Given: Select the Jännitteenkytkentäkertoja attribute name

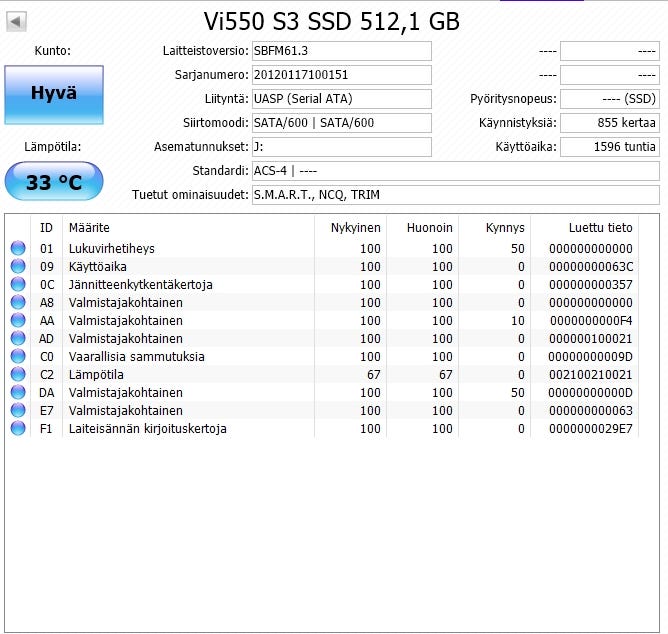Looking at the screenshot, I should tap(141, 284).
